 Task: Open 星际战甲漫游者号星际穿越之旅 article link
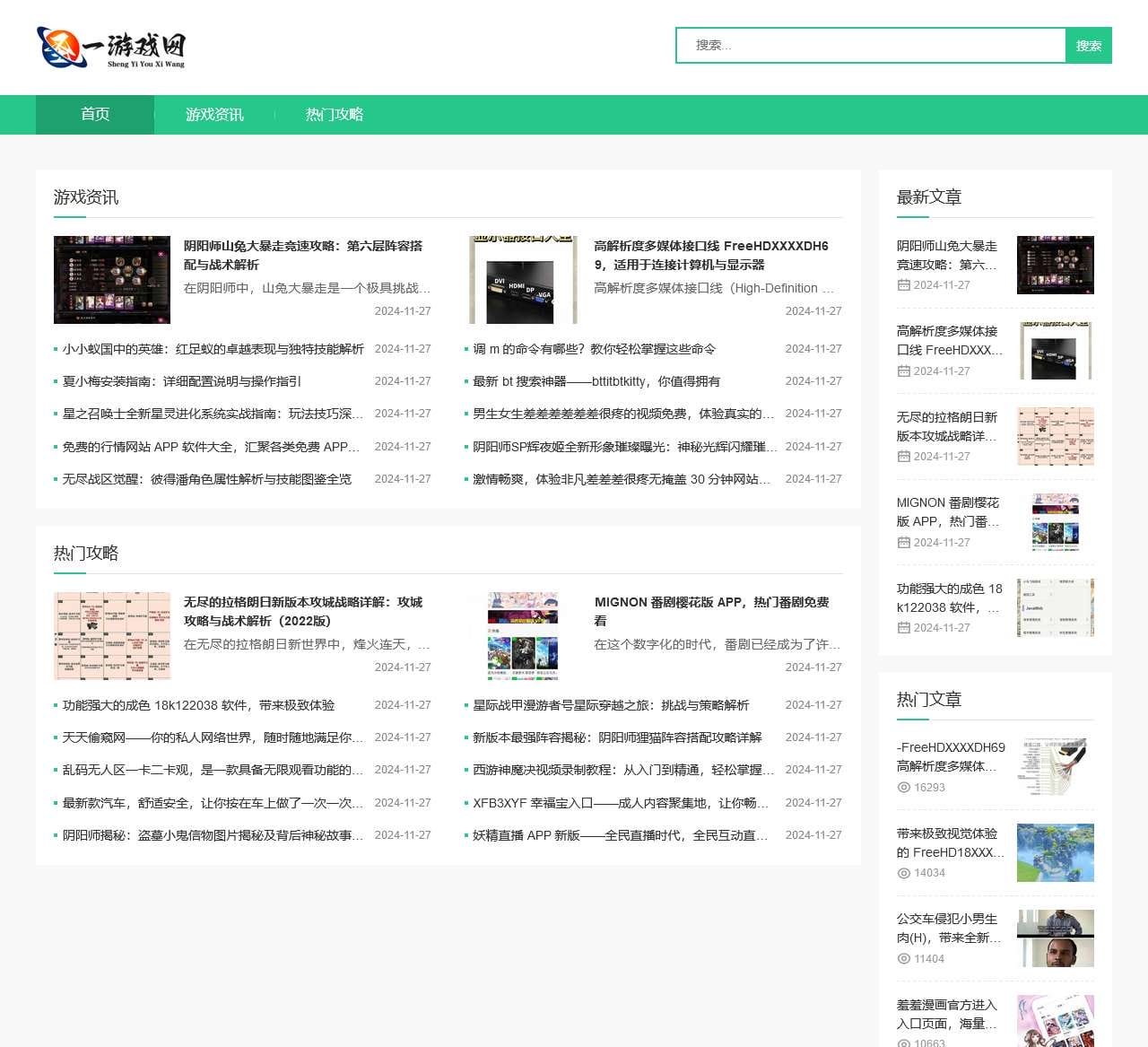pyautogui.click(x=612, y=705)
